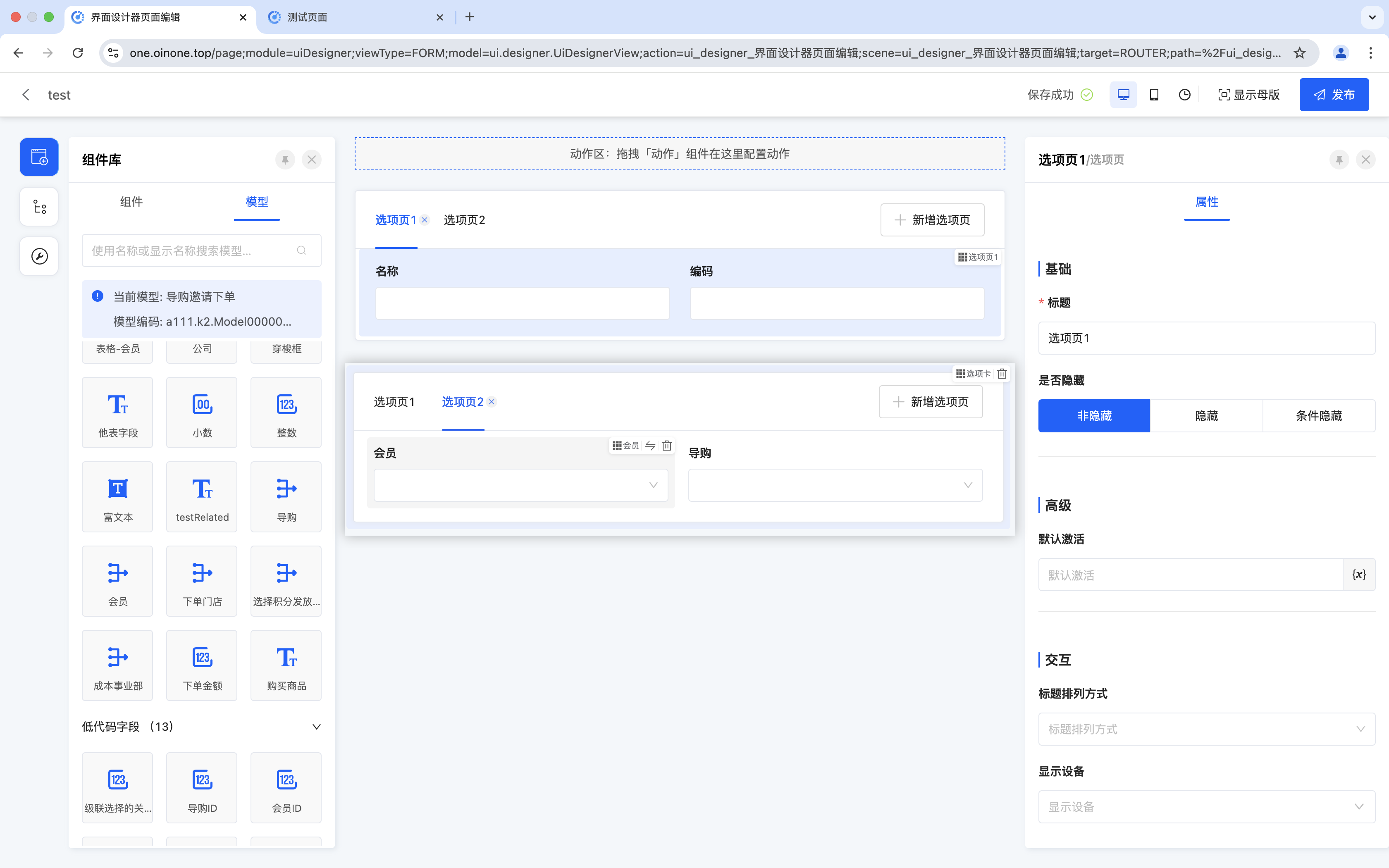This screenshot has height=868, width=1389.
Task: Pick the 富文本 field component
Action: (118, 497)
